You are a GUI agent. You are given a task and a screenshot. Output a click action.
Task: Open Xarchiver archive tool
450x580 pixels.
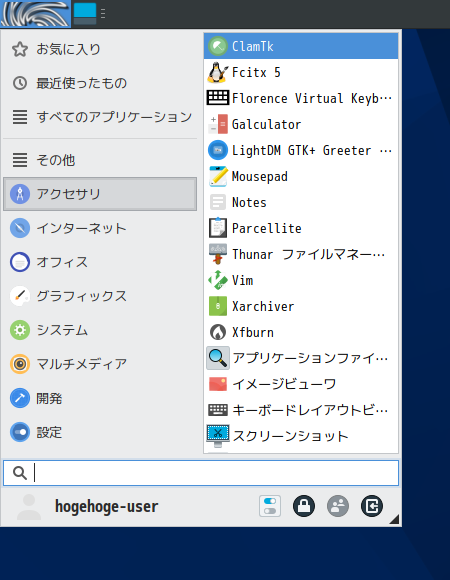point(301,306)
